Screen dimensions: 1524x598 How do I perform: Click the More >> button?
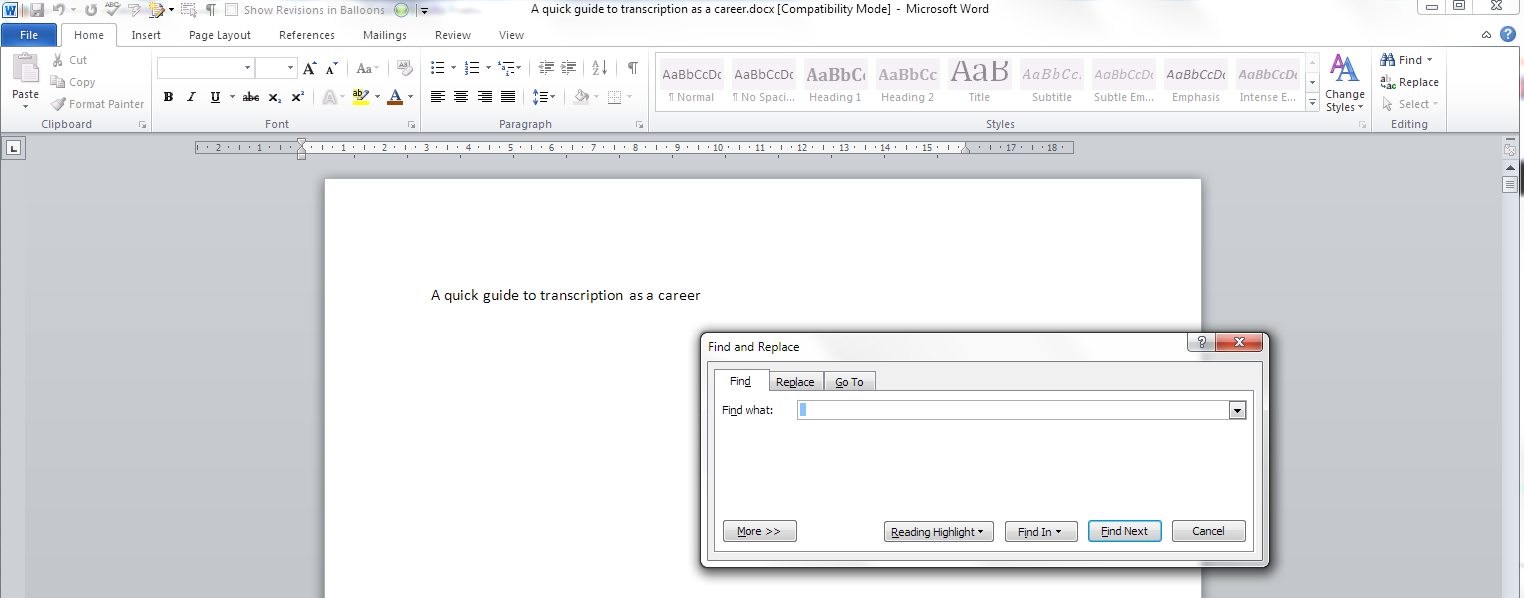[x=759, y=532]
